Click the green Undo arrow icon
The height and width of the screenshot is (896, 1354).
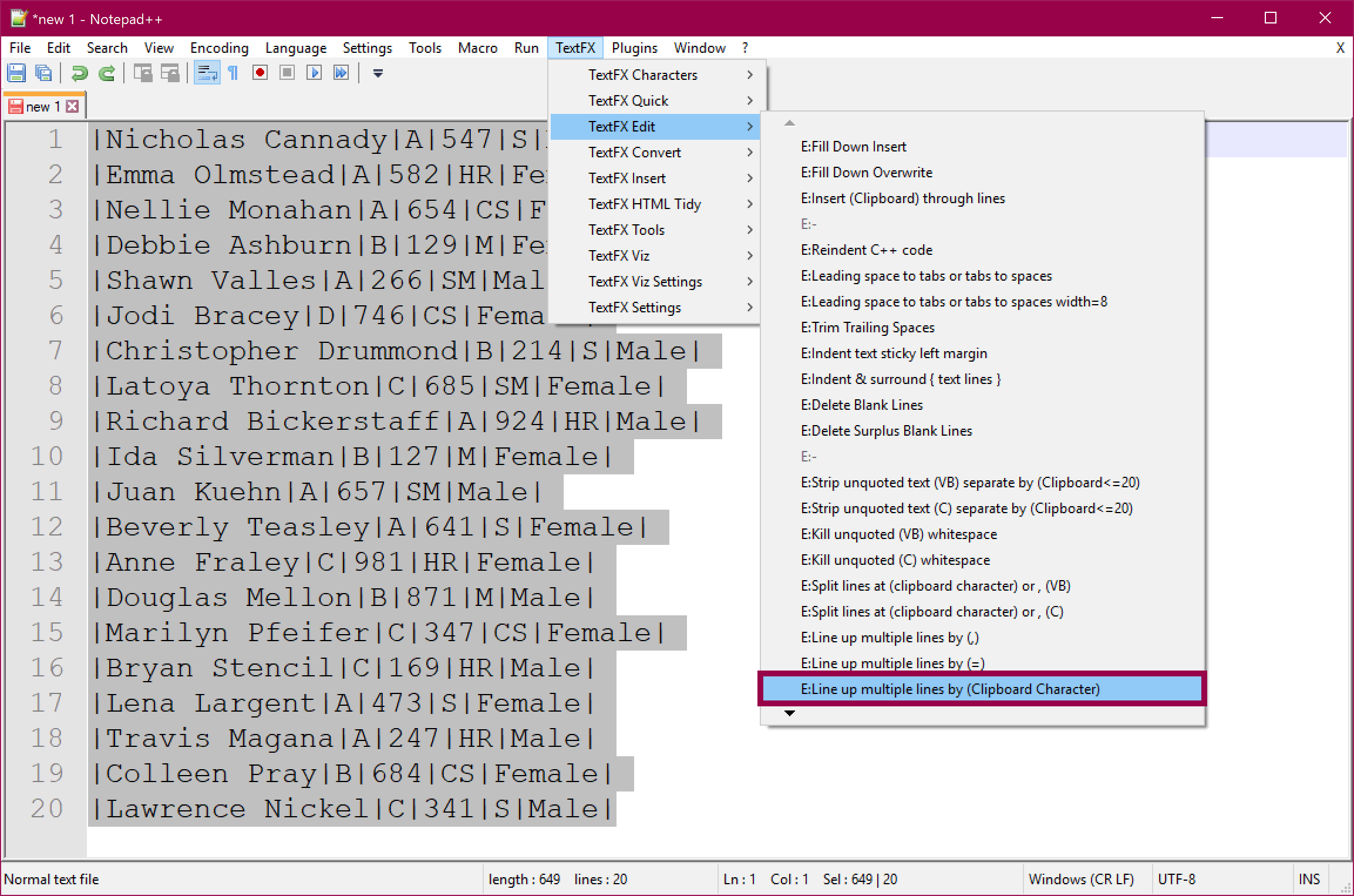79,73
